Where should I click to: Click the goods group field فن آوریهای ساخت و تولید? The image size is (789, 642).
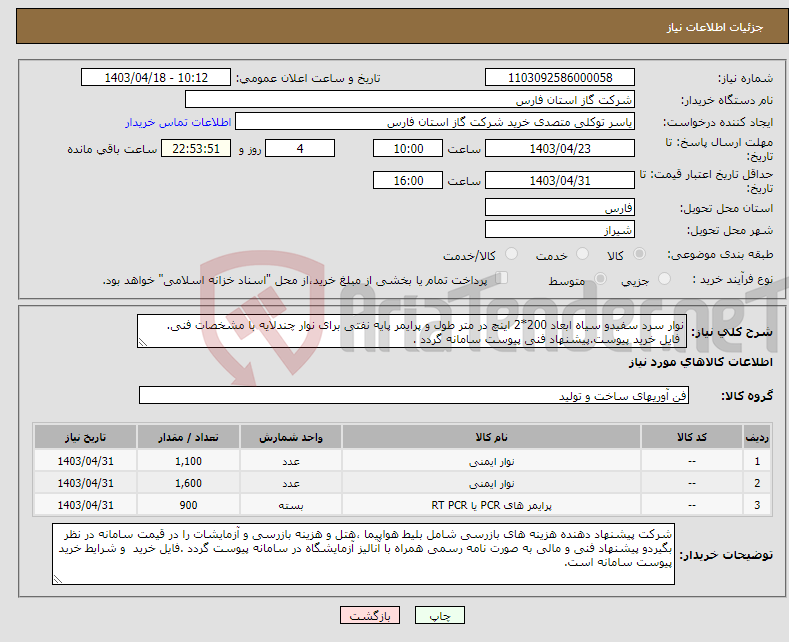pyautogui.click(x=414, y=395)
